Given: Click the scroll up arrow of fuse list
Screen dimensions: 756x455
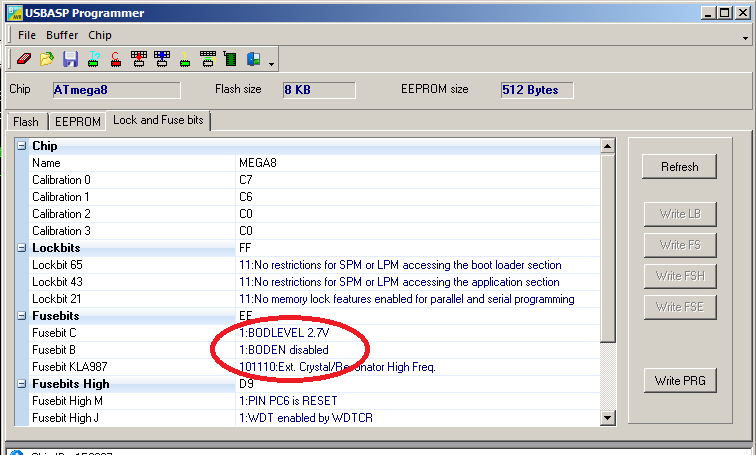Looking at the screenshot, I should click(x=608, y=146).
